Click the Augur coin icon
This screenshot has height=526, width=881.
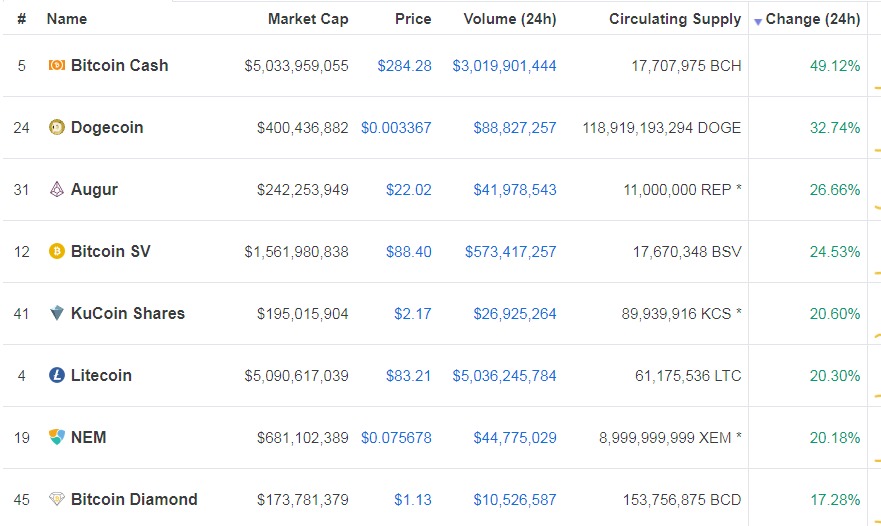(57, 190)
